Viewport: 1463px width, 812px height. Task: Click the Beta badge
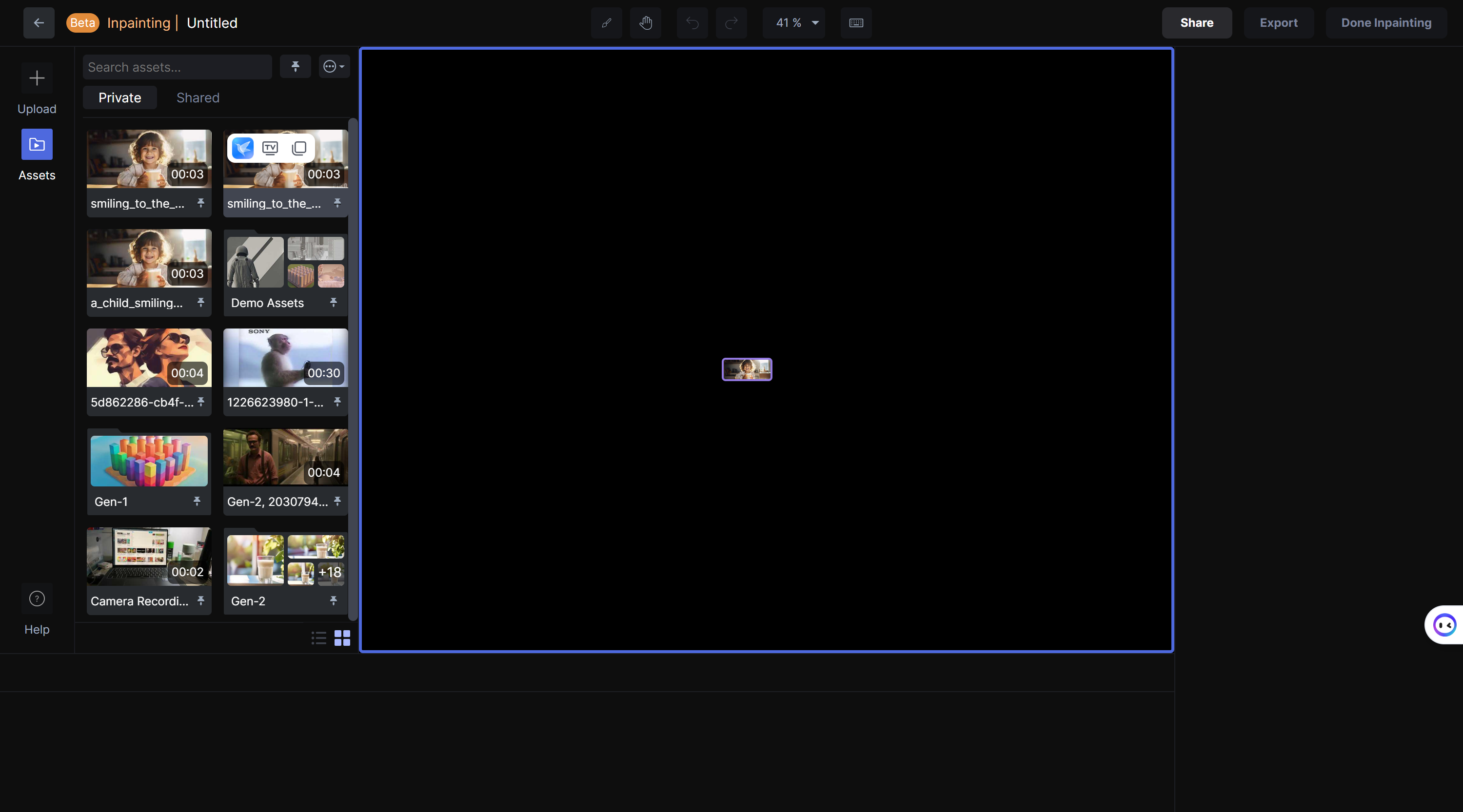point(83,23)
